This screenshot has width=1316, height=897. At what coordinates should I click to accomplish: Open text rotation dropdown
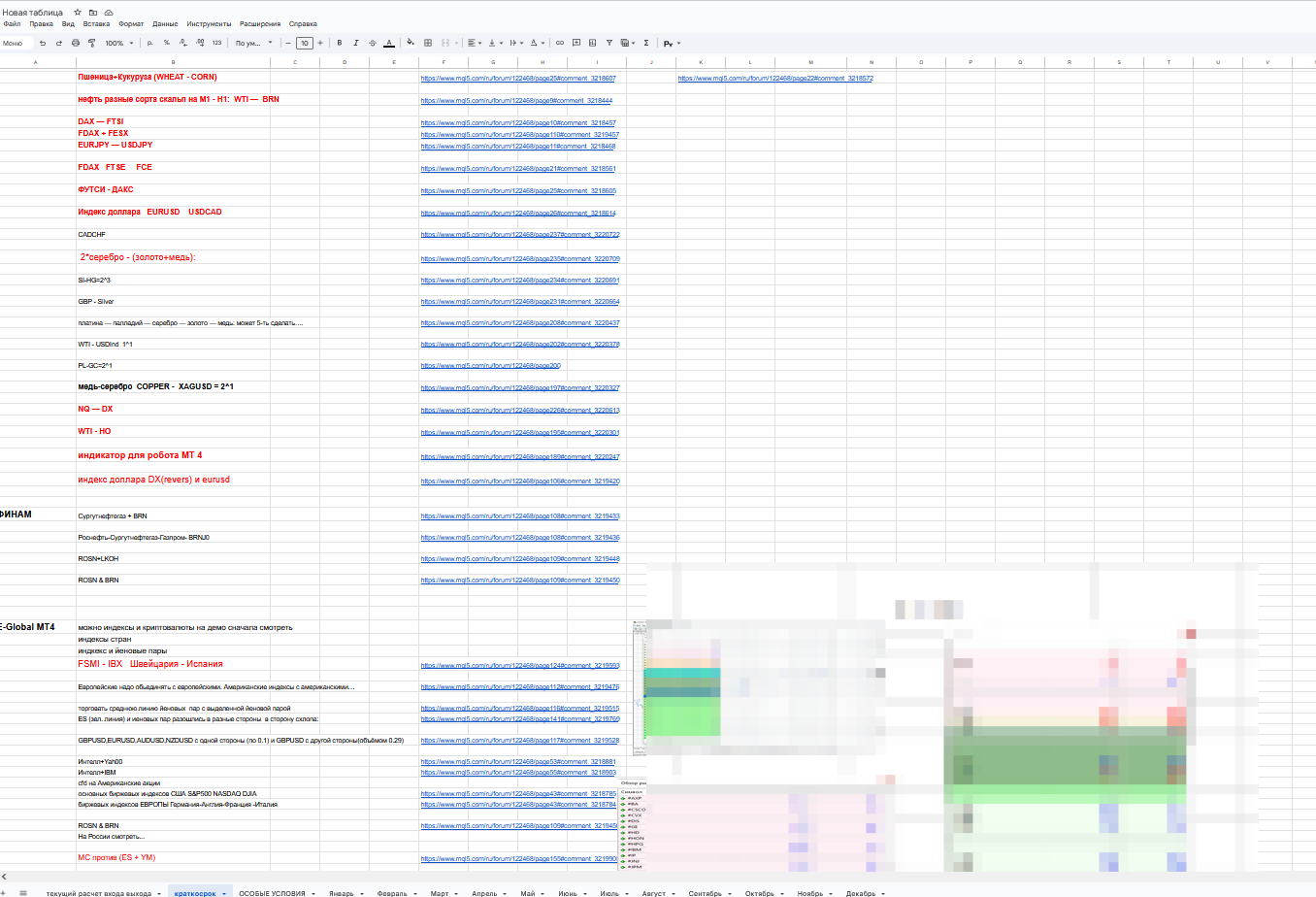coord(537,43)
